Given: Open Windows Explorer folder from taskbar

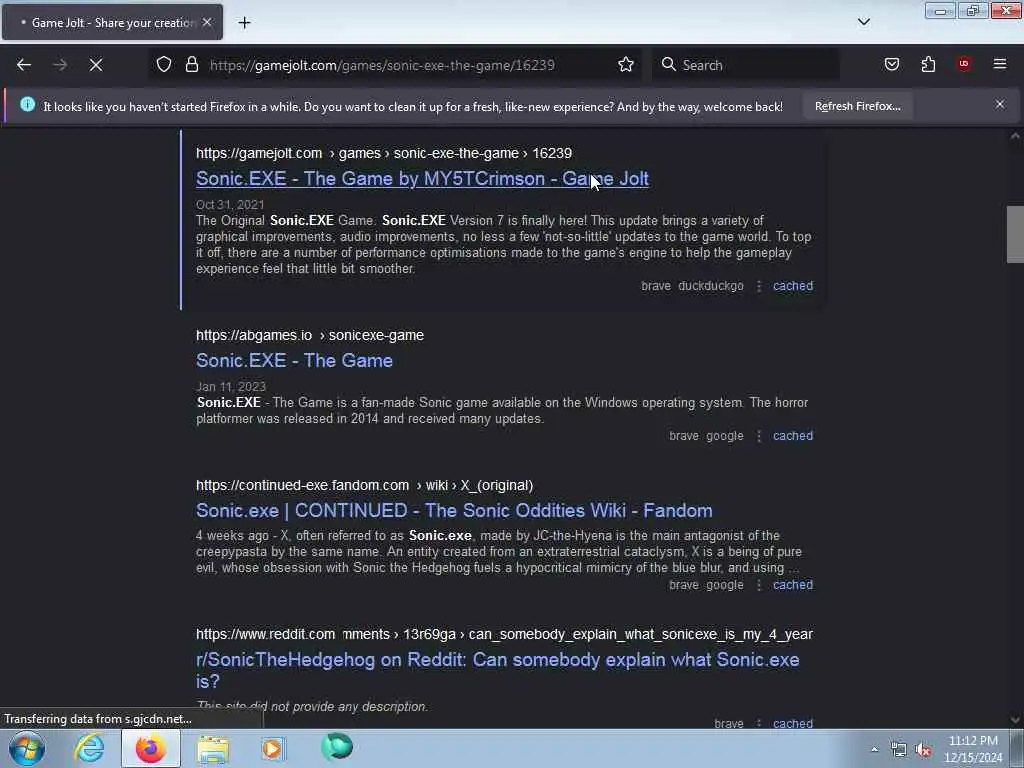Looking at the screenshot, I should pyautogui.click(x=213, y=748).
